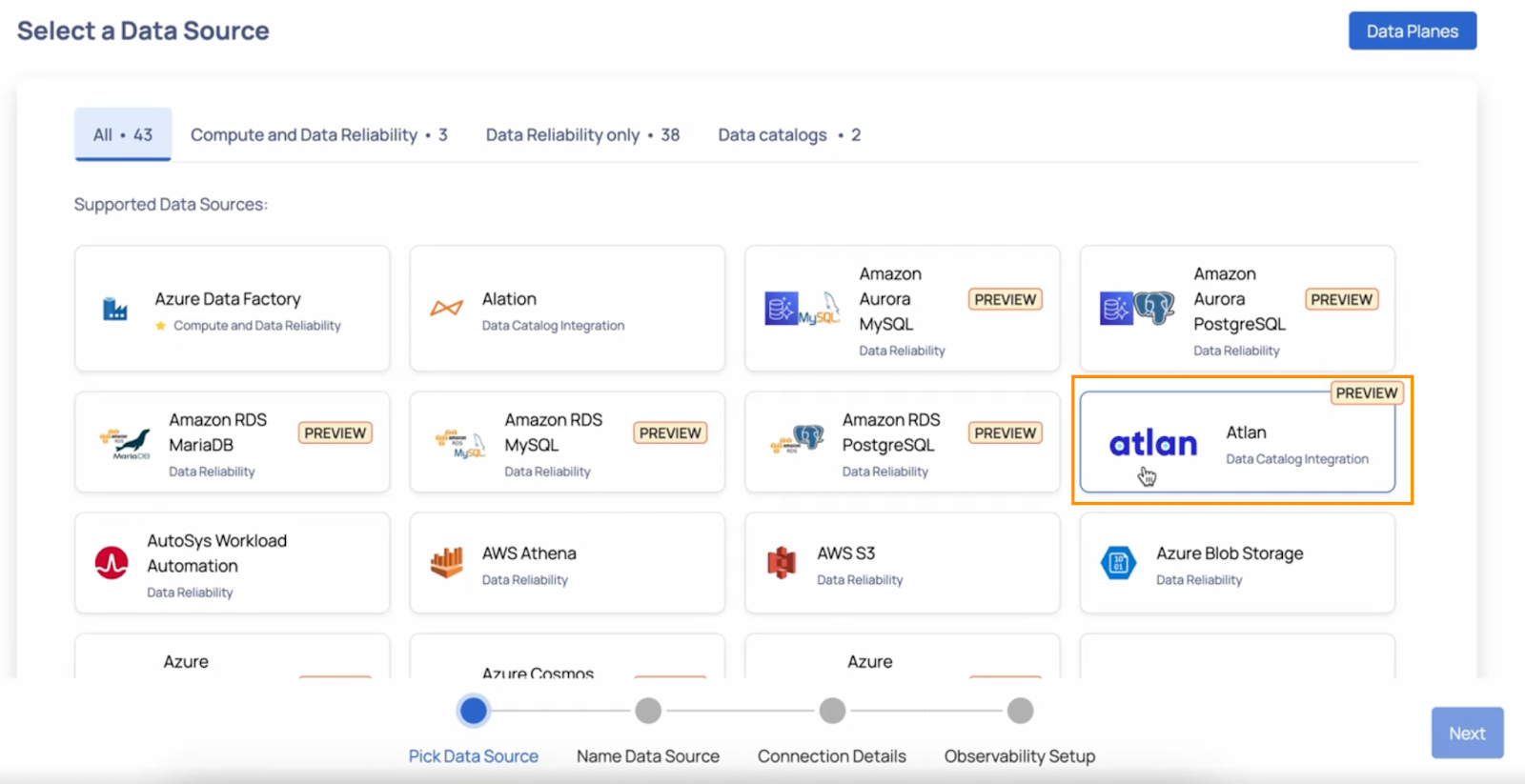Screen dimensions: 1525x784
Task: Click PREVIEW badge on Amazon Aurora PostgreSQL
Action: pyautogui.click(x=1341, y=299)
